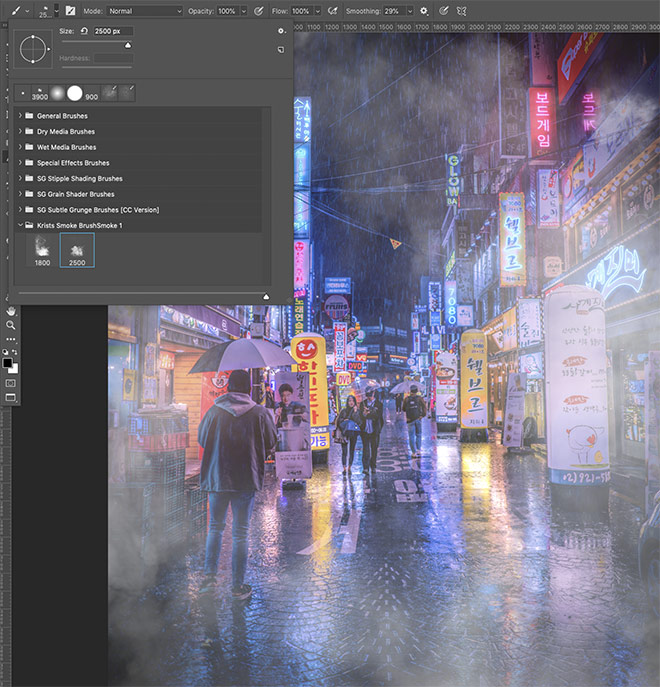Reset default foreground and background colors
The width and height of the screenshot is (660, 687).
point(5,352)
